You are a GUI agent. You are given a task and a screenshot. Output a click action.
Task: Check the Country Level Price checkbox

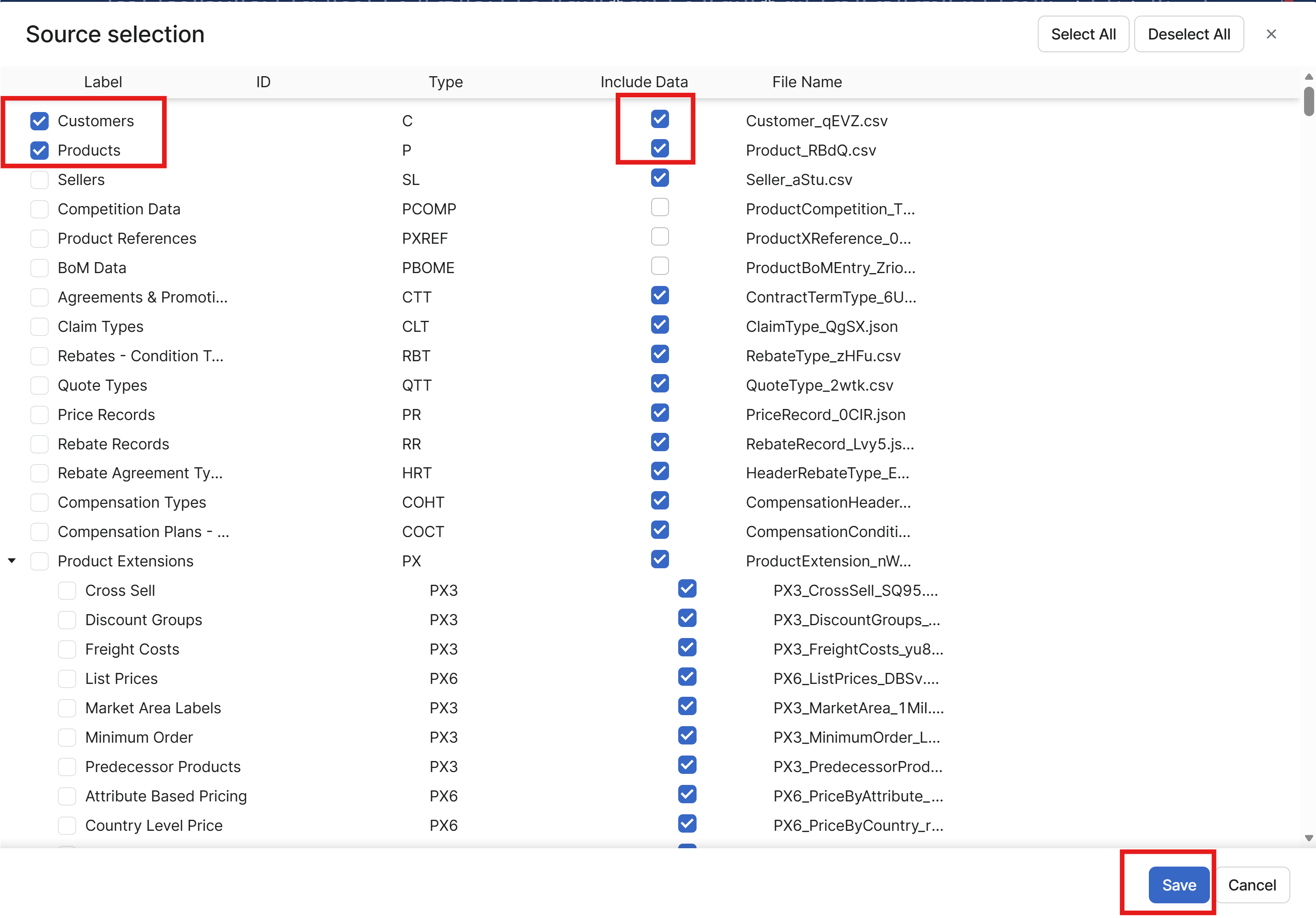click(67, 826)
